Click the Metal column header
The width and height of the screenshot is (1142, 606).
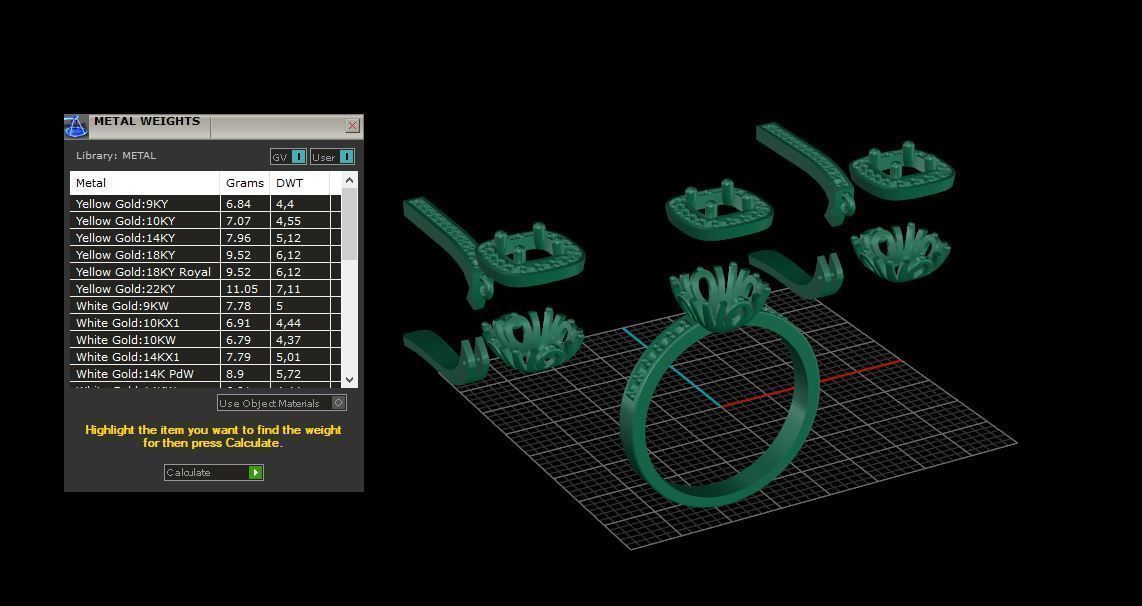click(145, 183)
